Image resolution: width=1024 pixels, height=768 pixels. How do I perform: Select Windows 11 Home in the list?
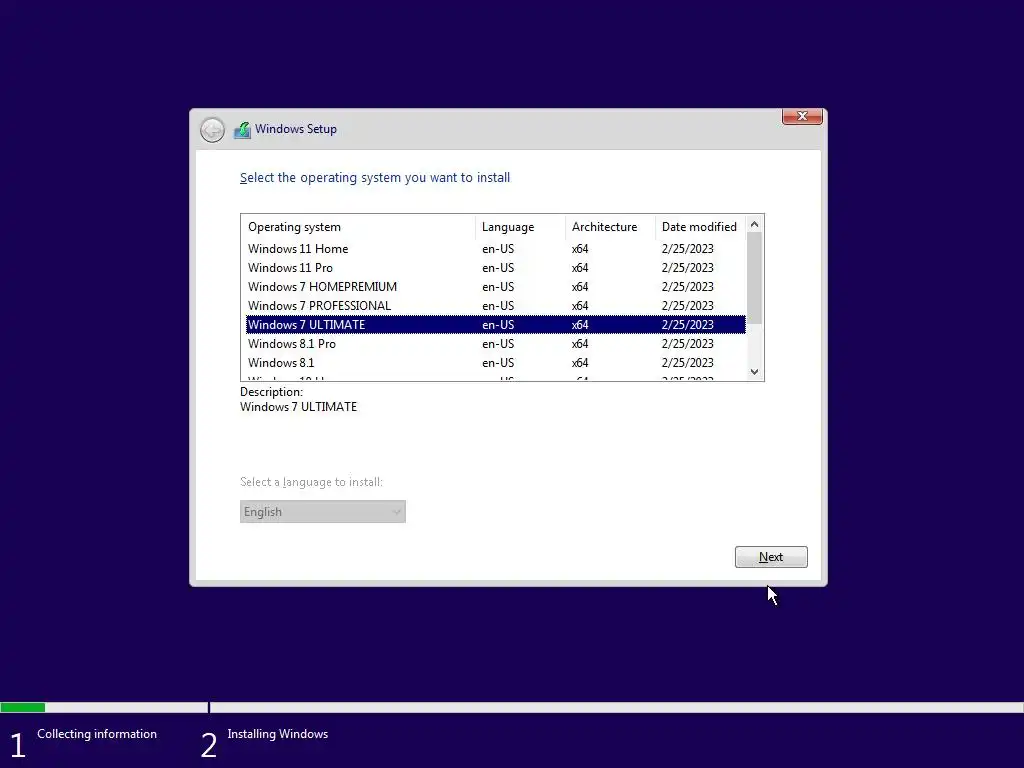496,249
